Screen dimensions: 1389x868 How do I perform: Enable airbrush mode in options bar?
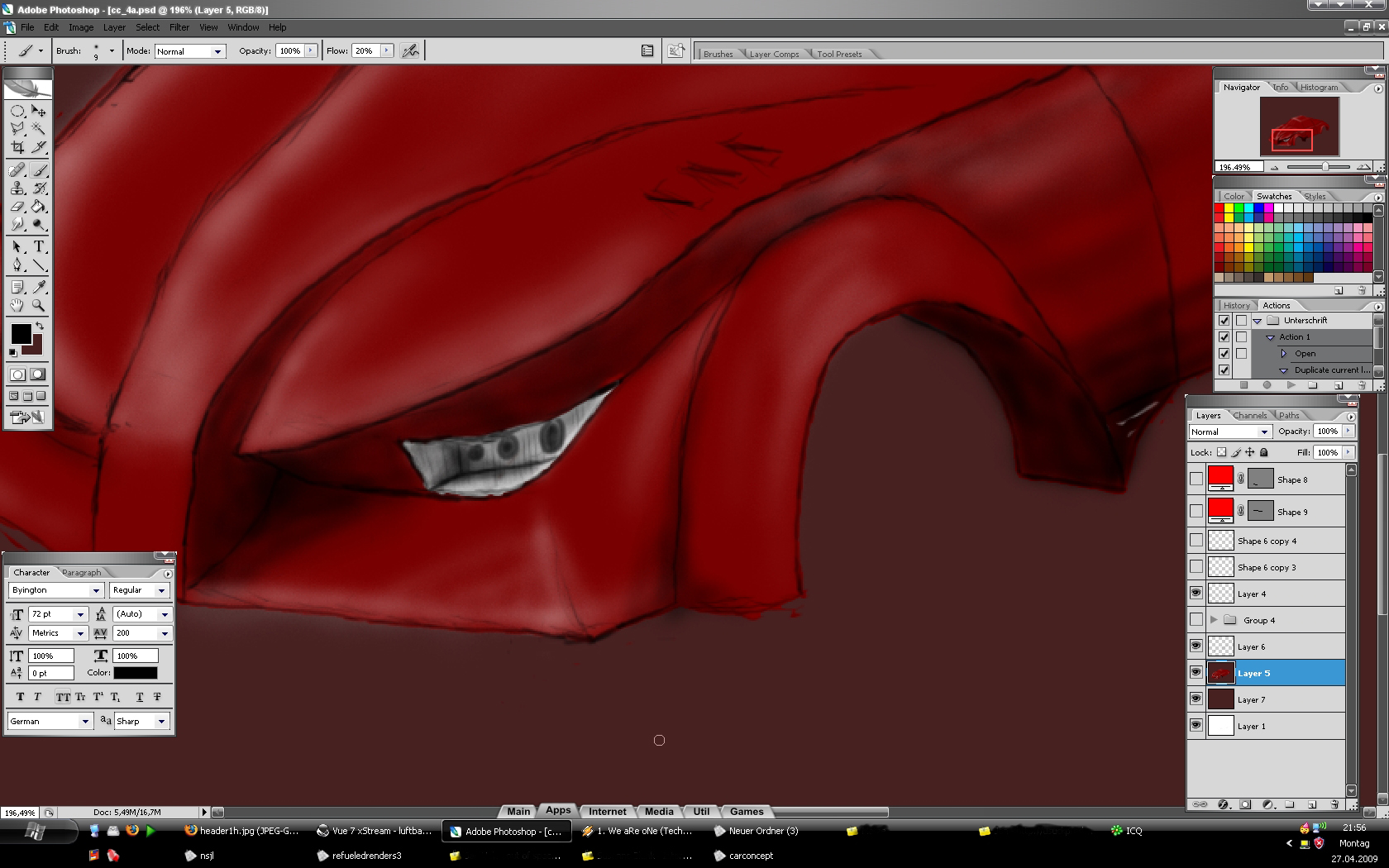click(410, 50)
